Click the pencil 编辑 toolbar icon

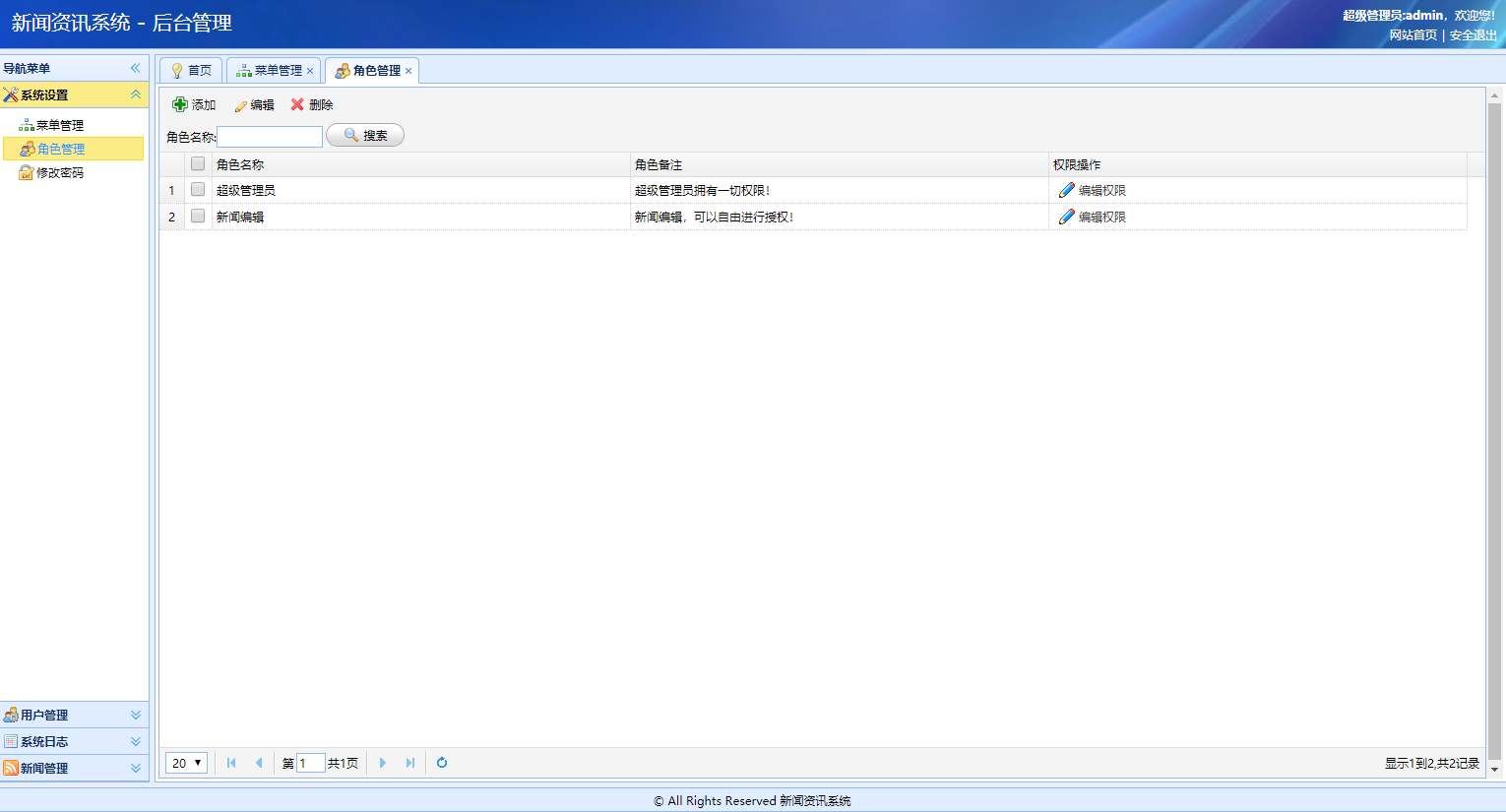point(240,105)
